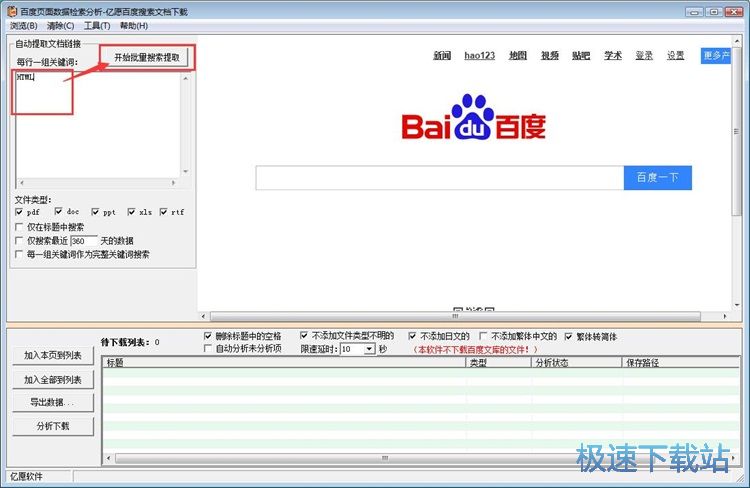Viewport: 750px width, 488px height.
Task: Open Baidu 新闻 link
Action: (x=442, y=55)
